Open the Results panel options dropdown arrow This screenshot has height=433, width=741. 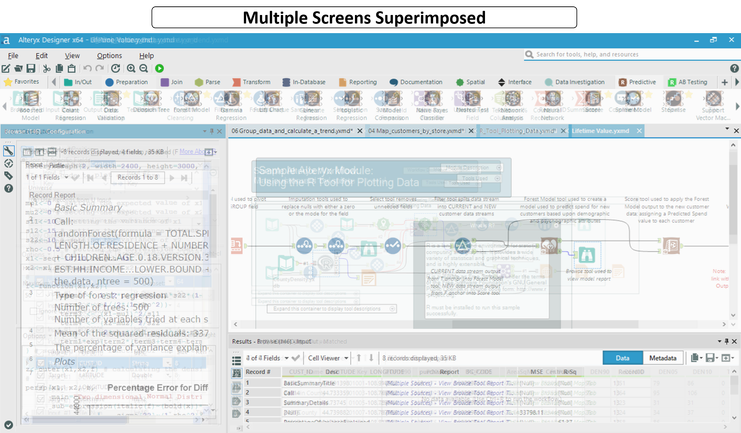pyautogui.click(x=719, y=341)
